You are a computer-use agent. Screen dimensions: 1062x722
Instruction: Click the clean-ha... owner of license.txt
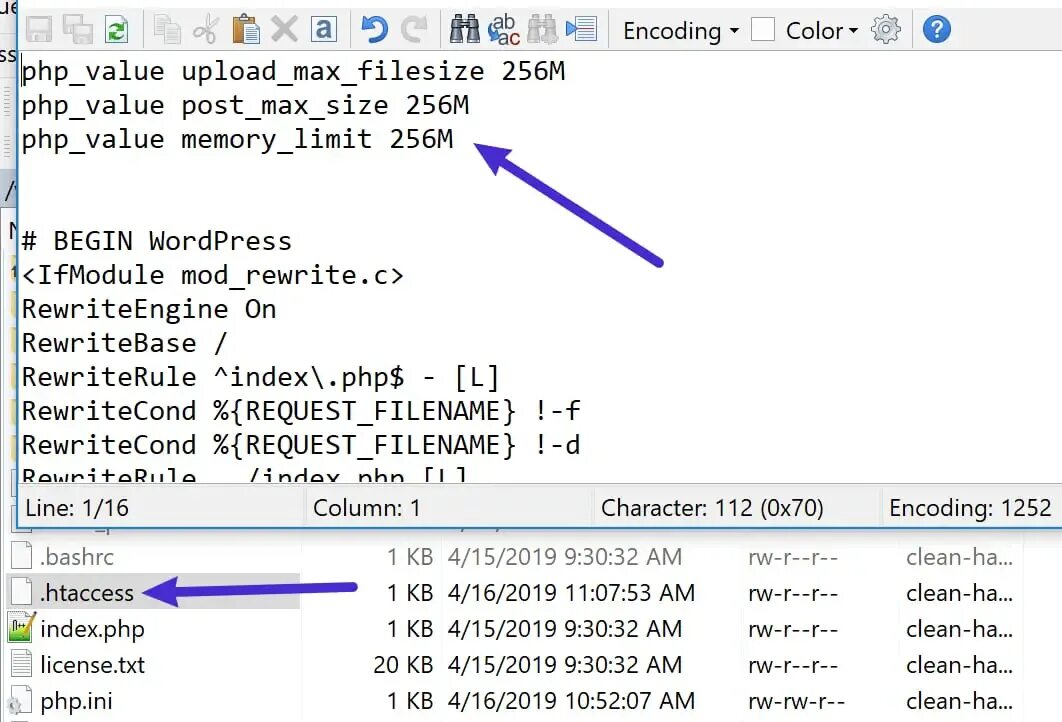[x=959, y=665]
